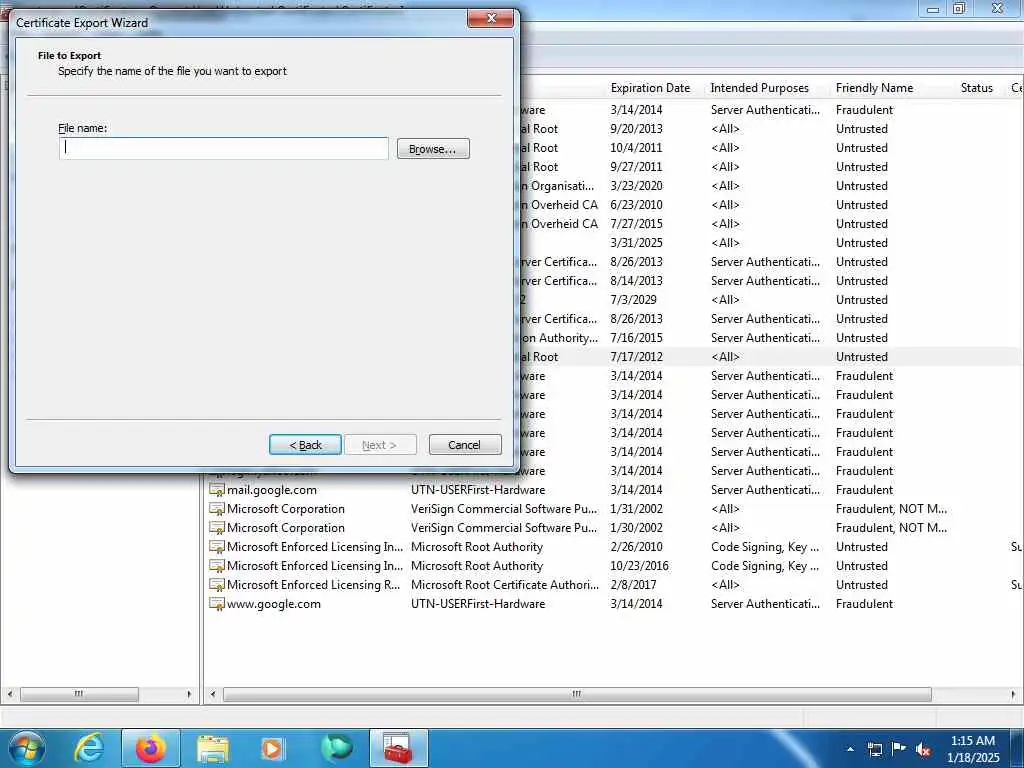1024x768 pixels.
Task: Sort by Friendly Name column header
Action: click(x=874, y=88)
